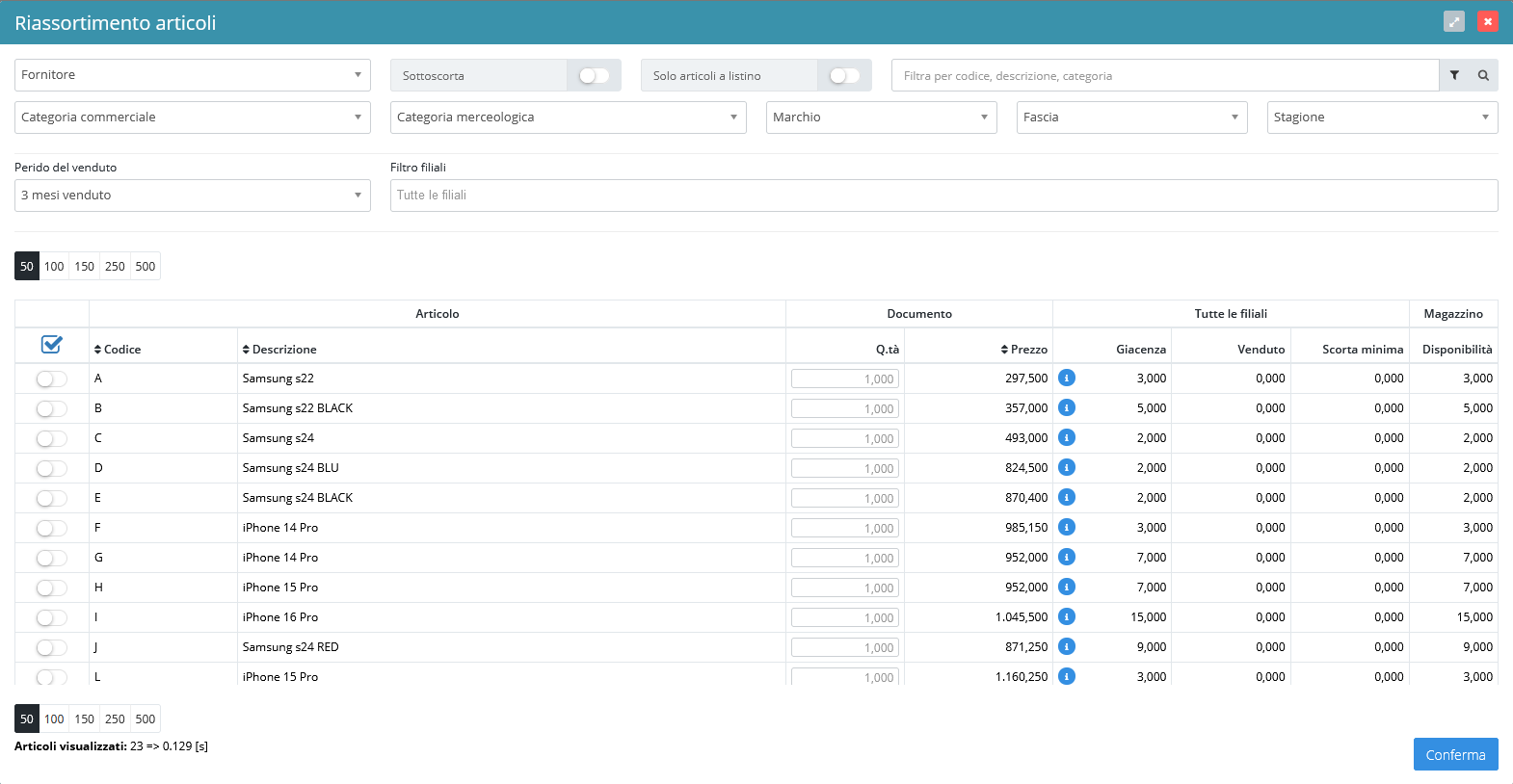This screenshot has height=784, width=1513.
Task: Click price 1.045,500 cell
Action: tap(1022, 617)
